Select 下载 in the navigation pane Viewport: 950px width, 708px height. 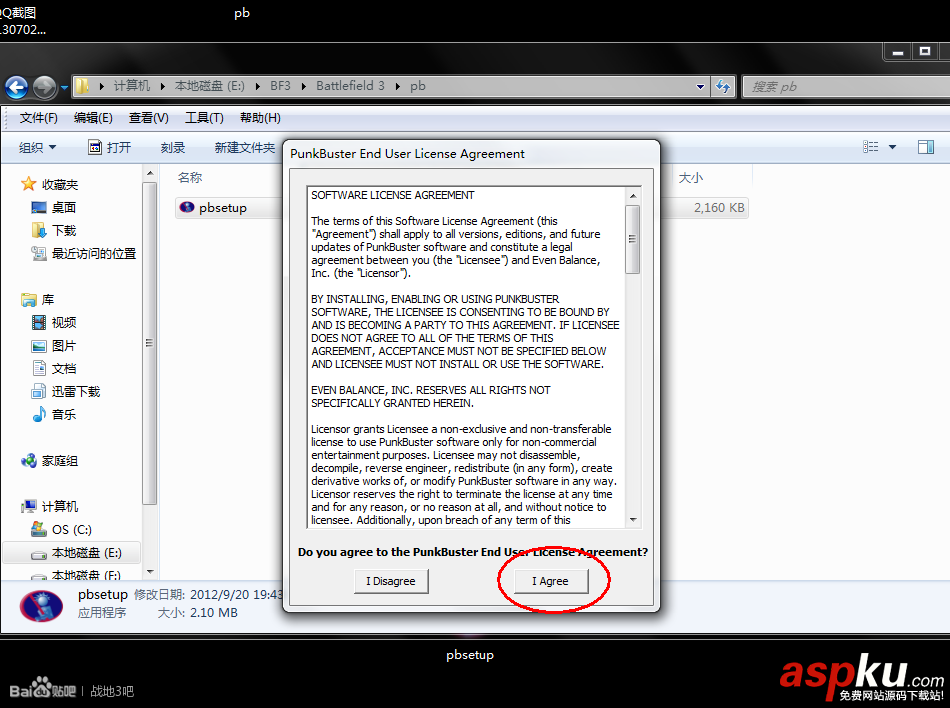(x=64, y=231)
